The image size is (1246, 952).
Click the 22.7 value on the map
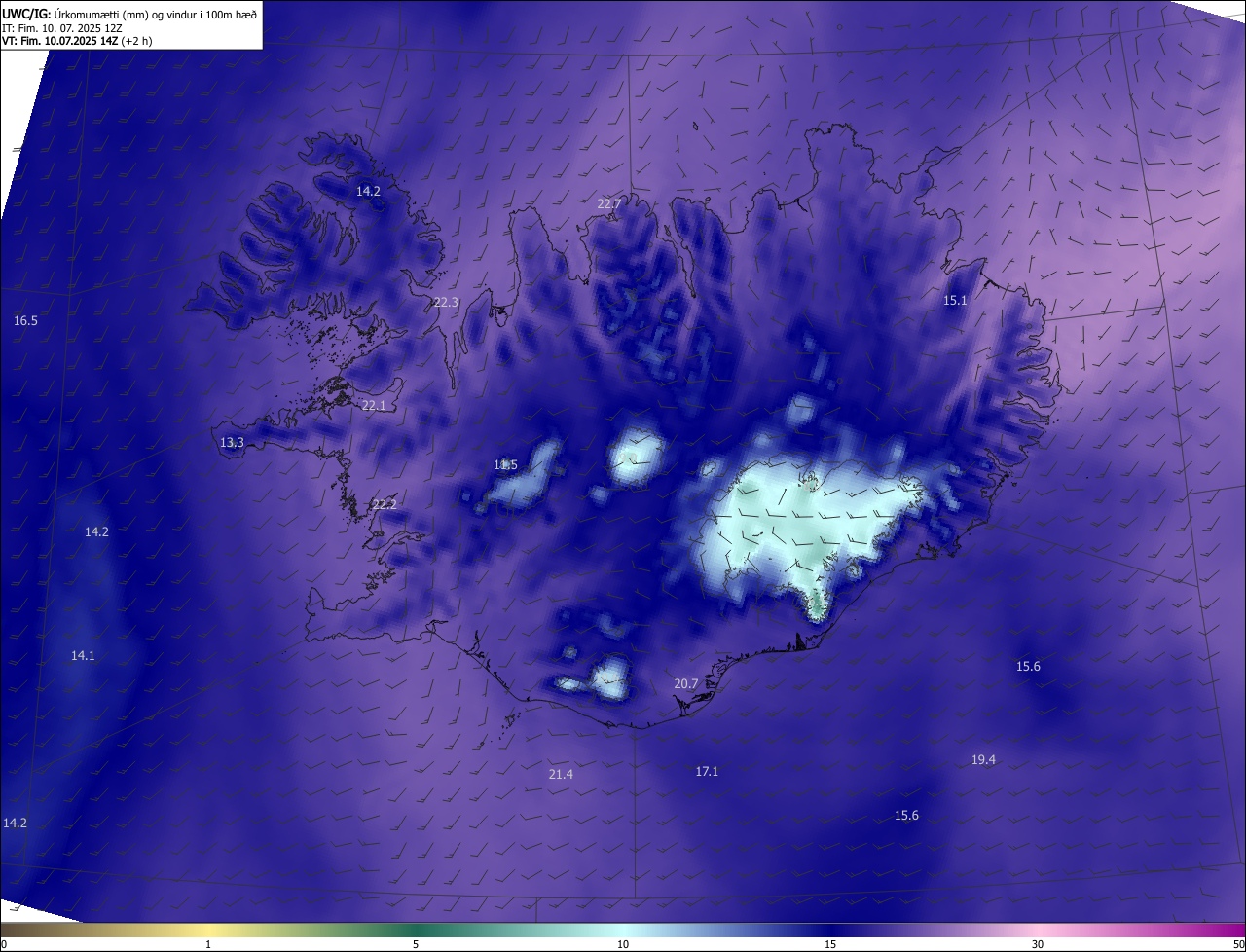point(609,203)
